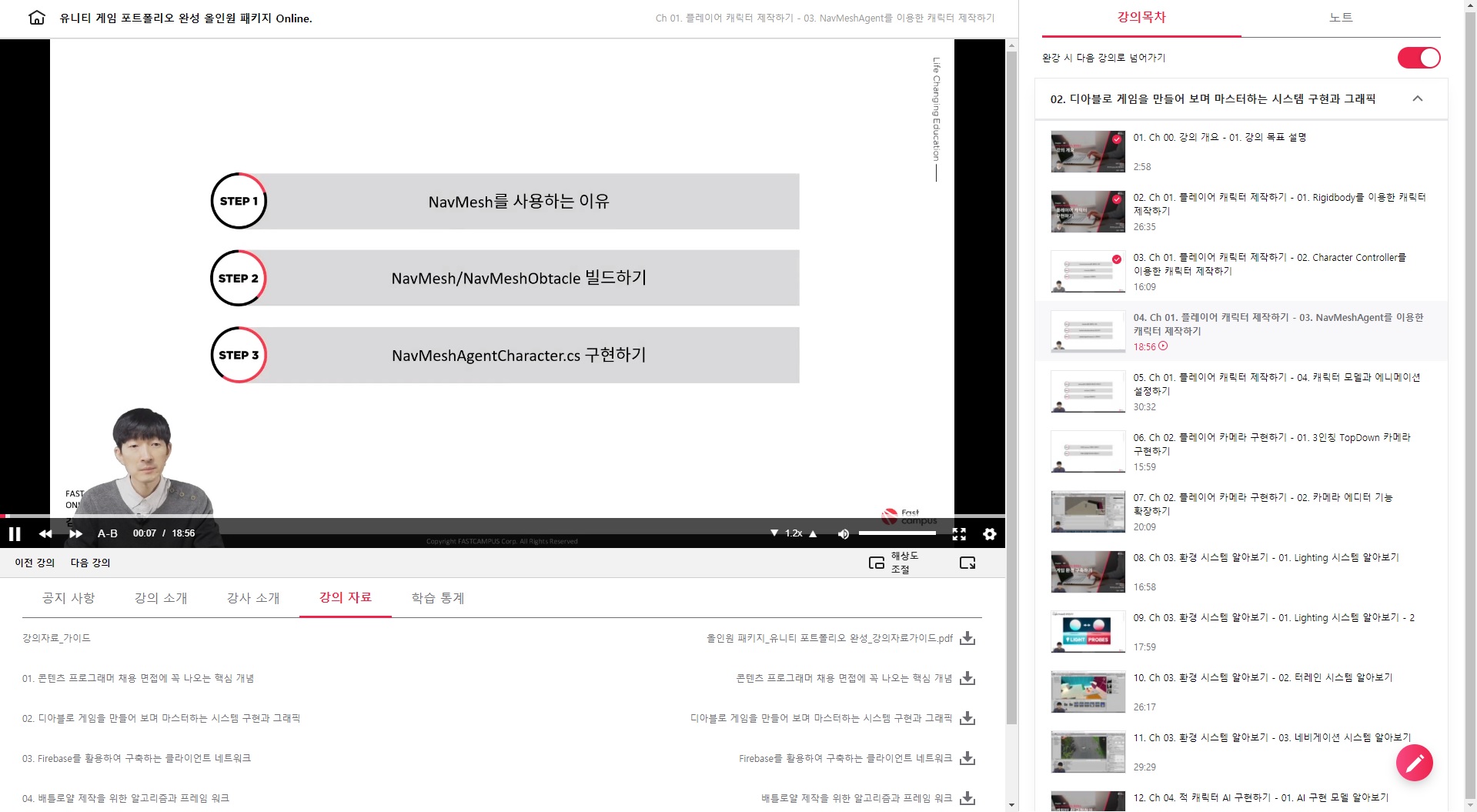Open picture-in-picture mode icon

click(x=876, y=563)
